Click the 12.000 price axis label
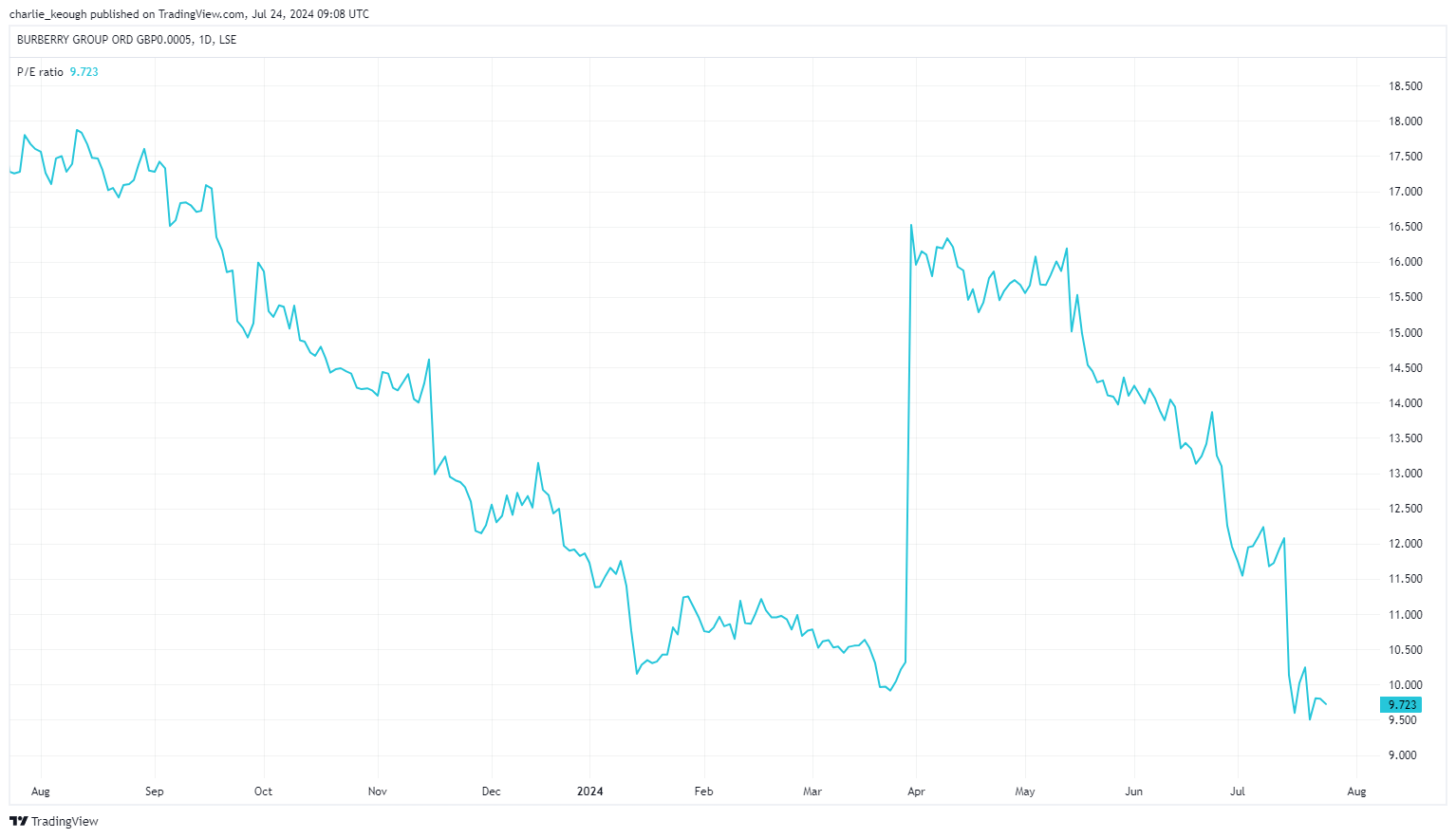 [x=1405, y=544]
